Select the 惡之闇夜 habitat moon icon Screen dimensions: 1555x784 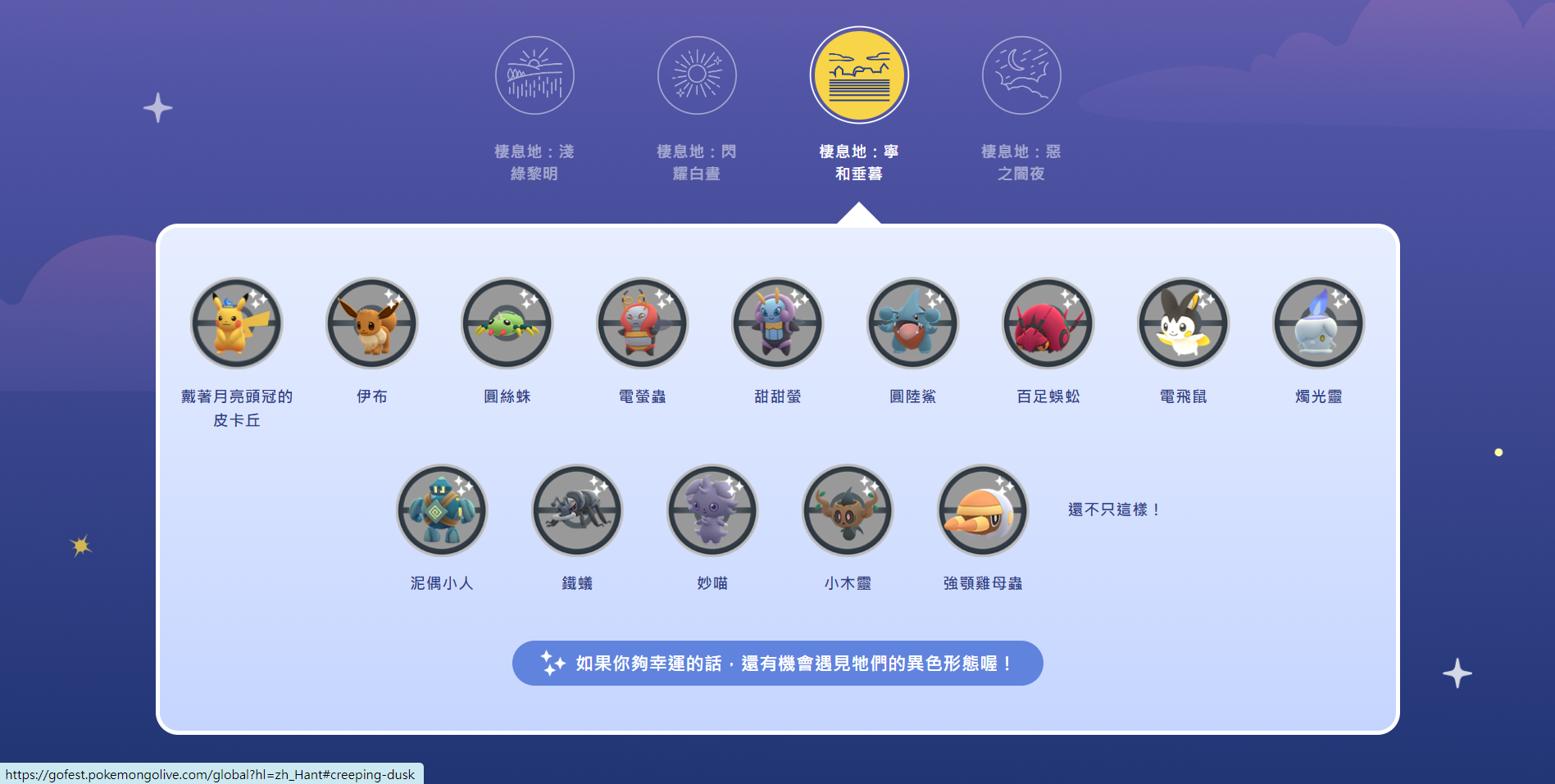tap(1021, 75)
